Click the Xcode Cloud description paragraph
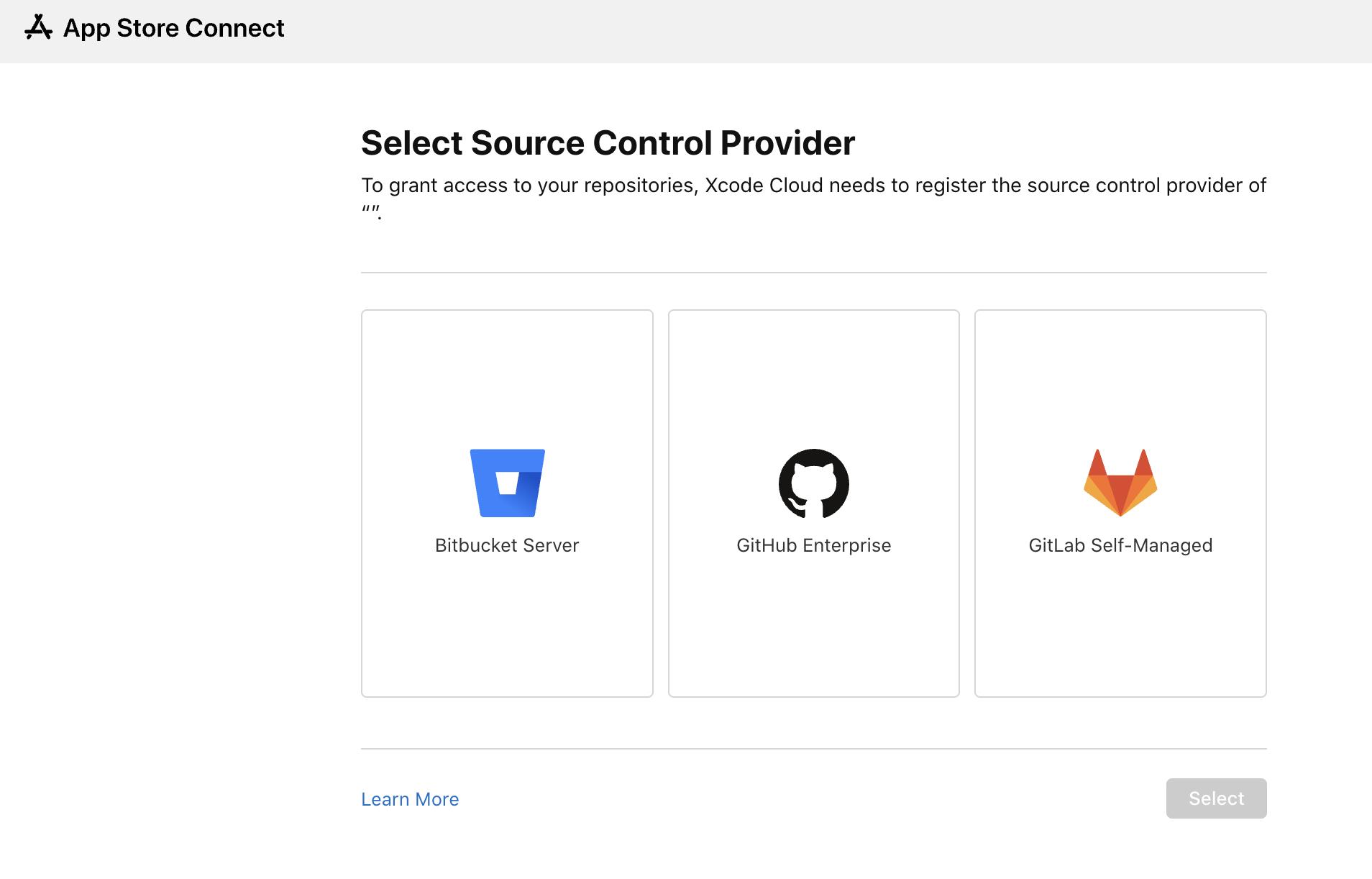Image resolution: width=1372 pixels, height=879 pixels. (x=813, y=198)
